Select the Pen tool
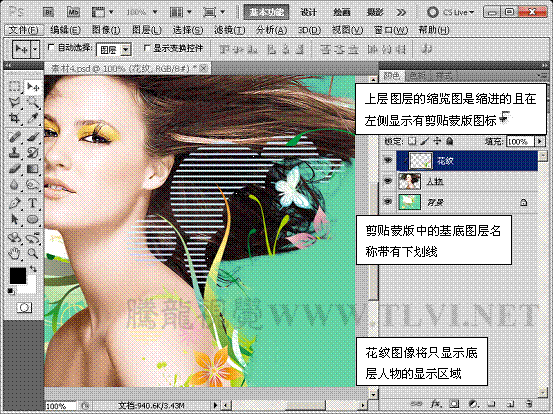This screenshot has width=553, height=414. pyautogui.click(x=14, y=203)
